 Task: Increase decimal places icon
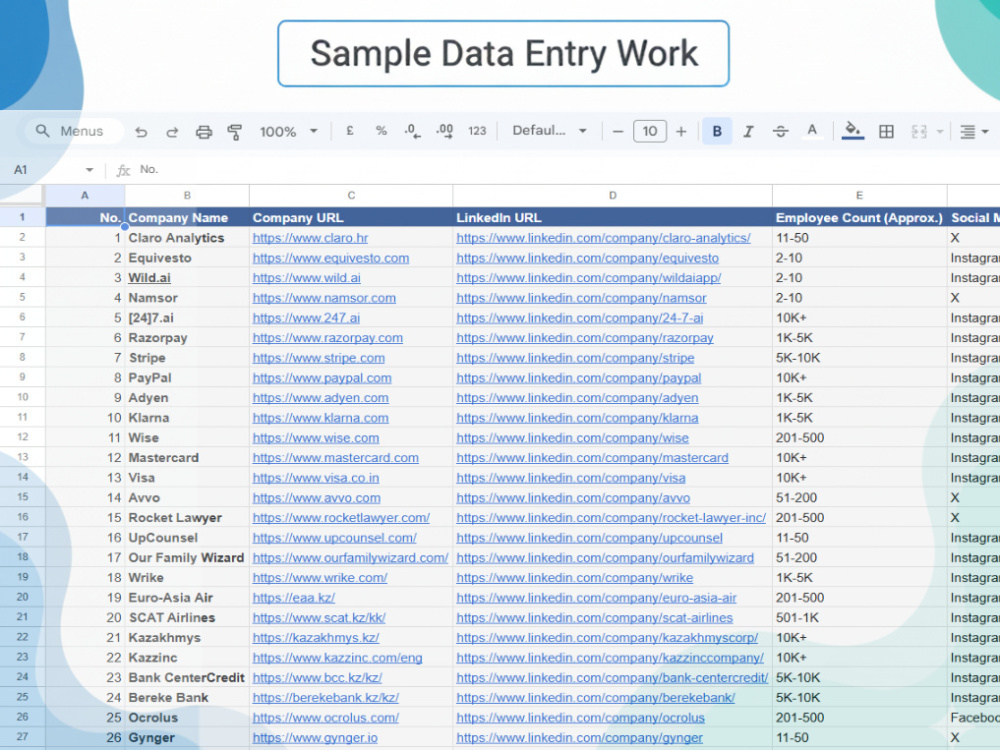click(445, 131)
